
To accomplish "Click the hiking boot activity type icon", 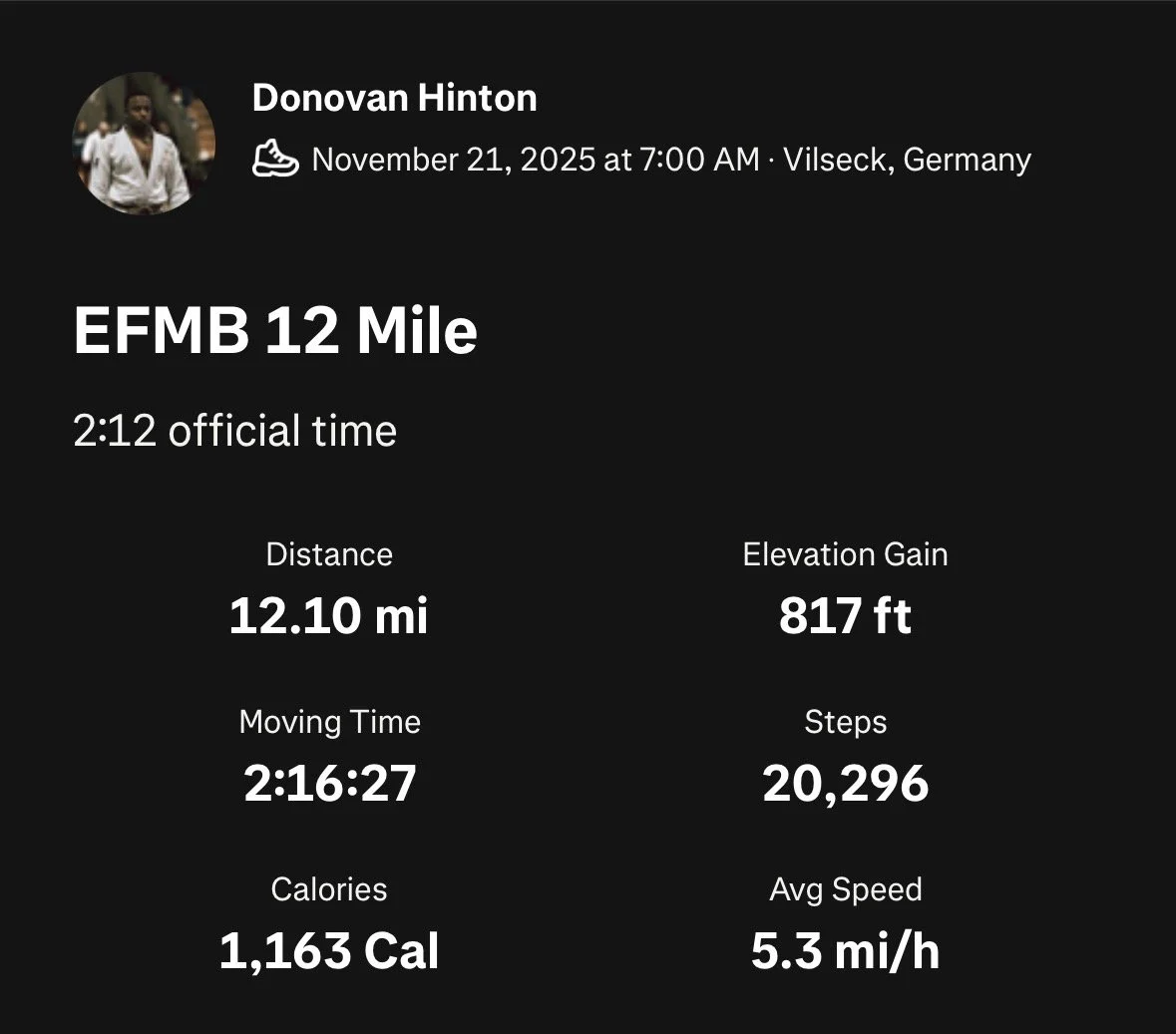I will coord(275,159).
